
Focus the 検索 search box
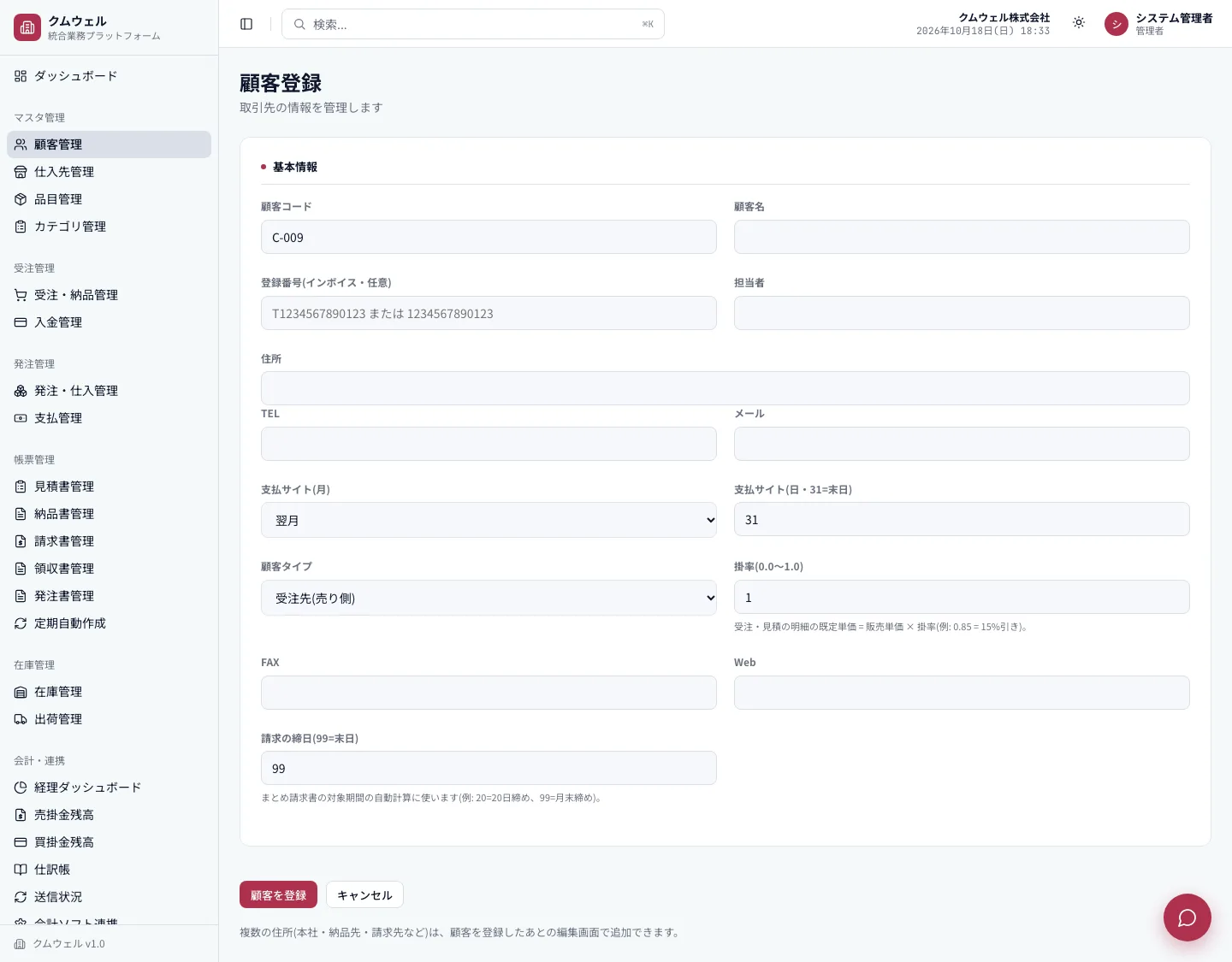tap(473, 24)
